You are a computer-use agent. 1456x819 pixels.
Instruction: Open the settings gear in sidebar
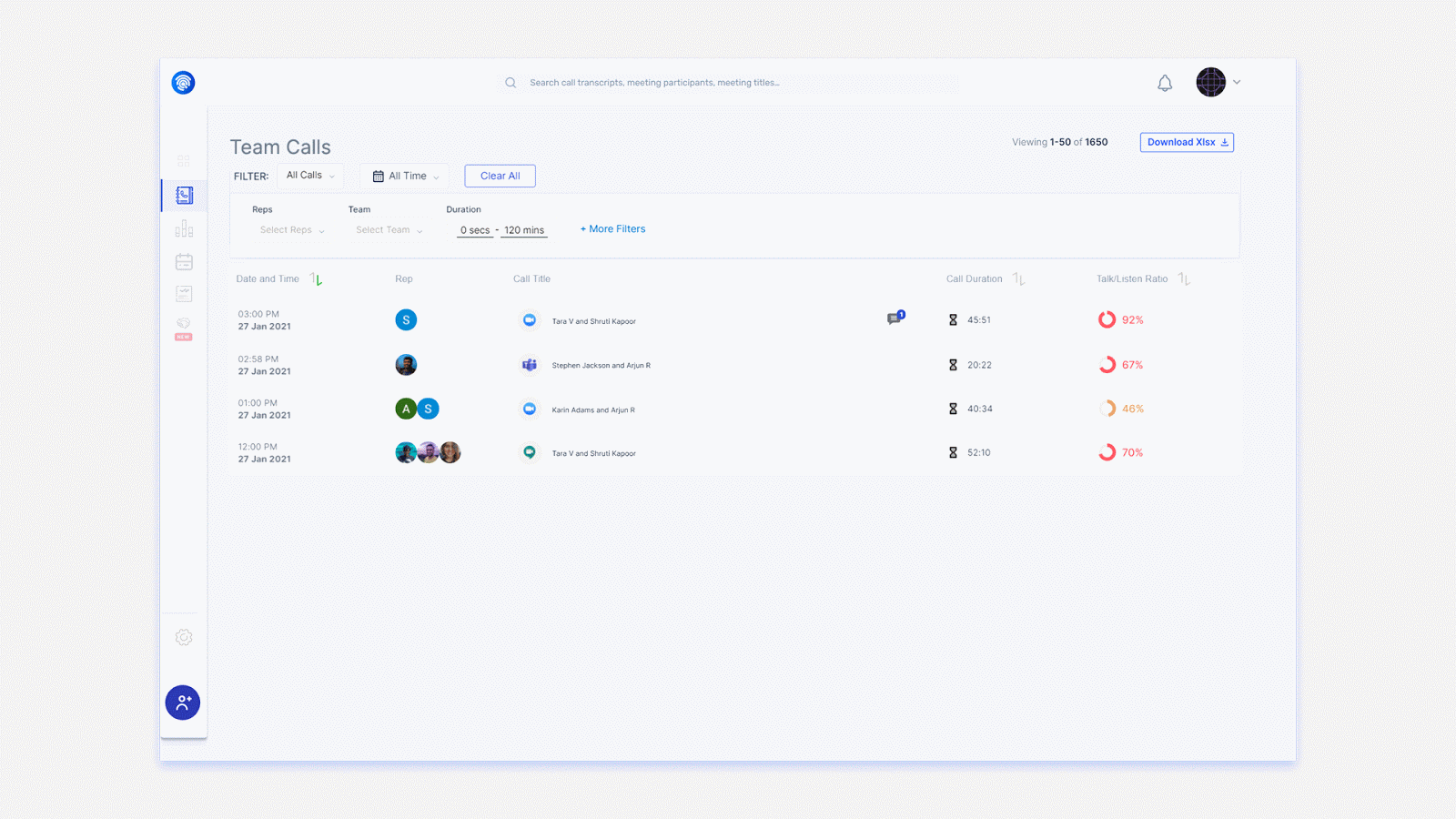click(184, 637)
